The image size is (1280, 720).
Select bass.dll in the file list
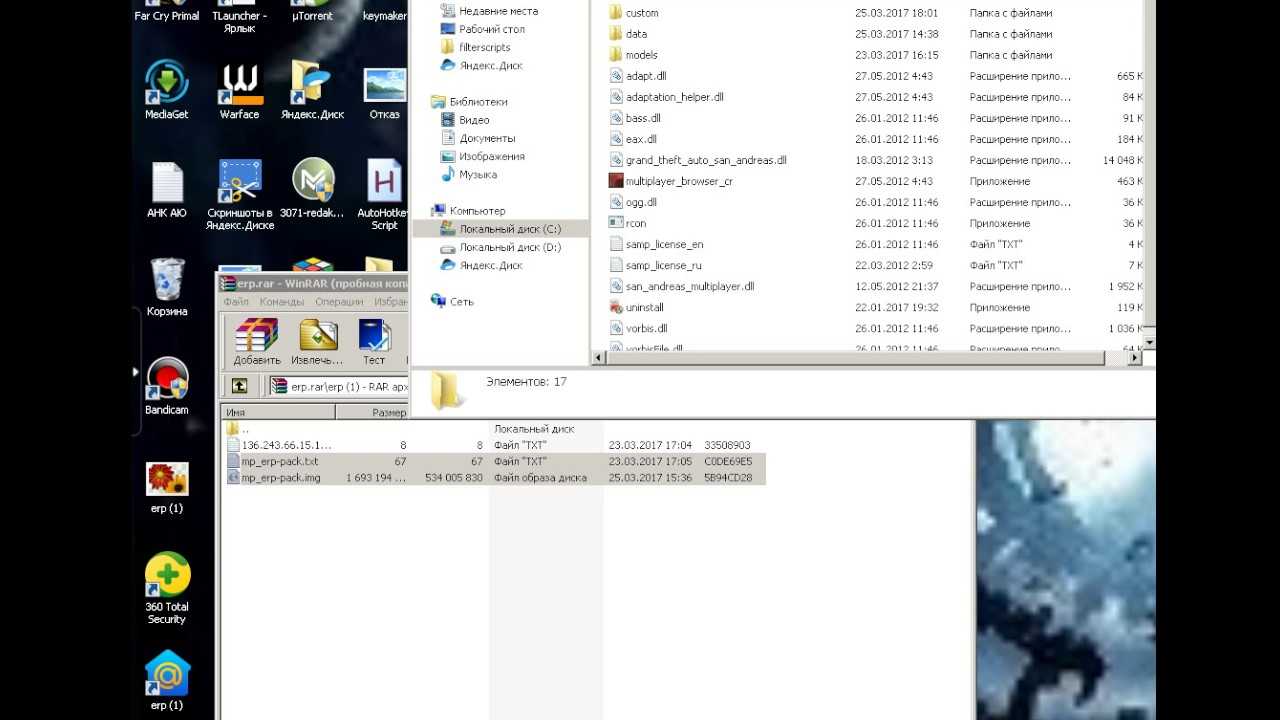[x=635, y=118]
